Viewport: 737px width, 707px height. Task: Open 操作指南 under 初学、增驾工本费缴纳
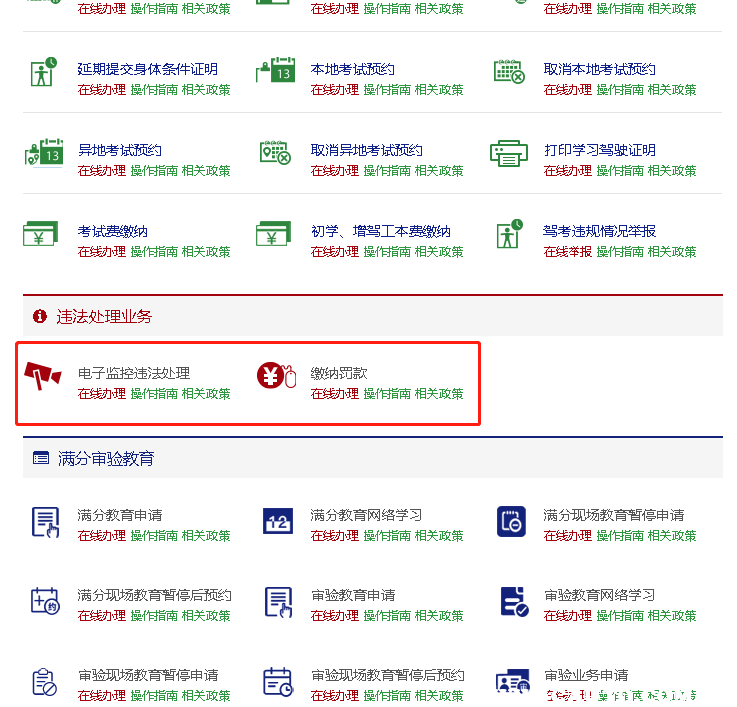[387, 252]
